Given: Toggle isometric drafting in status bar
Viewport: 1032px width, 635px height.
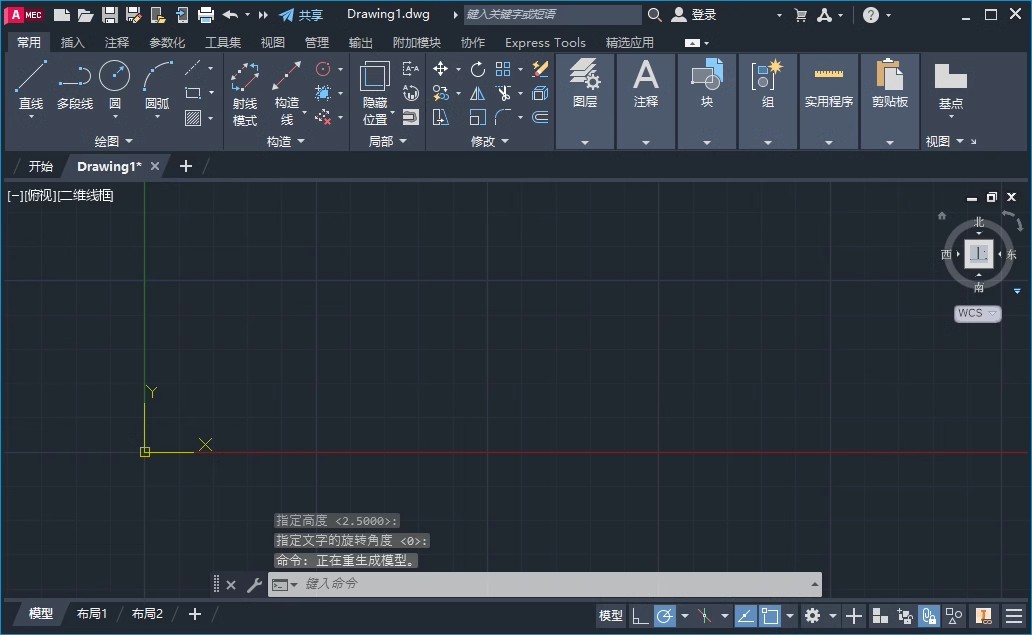Looking at the screenshot, I should 704,616.
